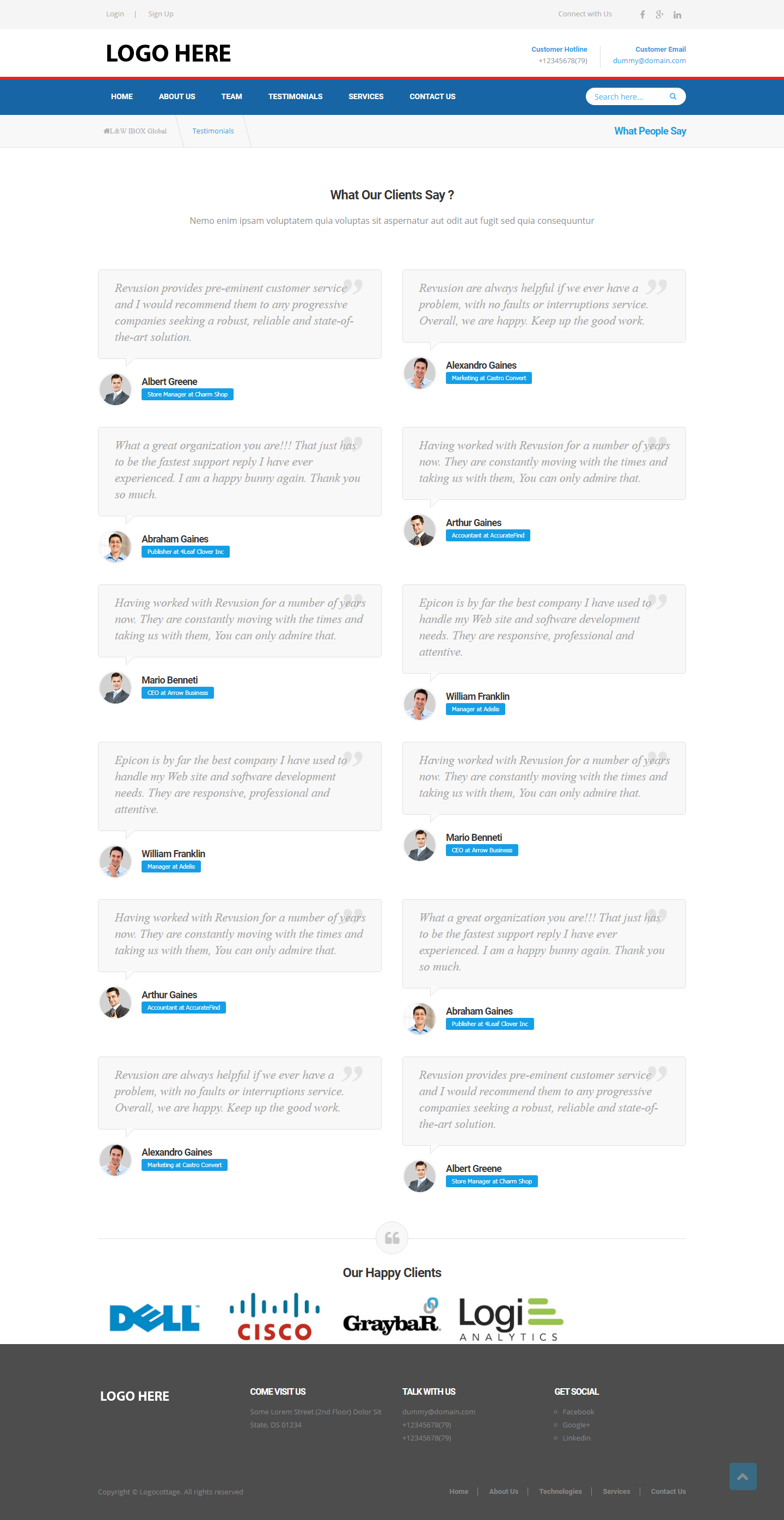Click the Dell client logo
Screen dimensions: 784x1520
point(155,1317)
